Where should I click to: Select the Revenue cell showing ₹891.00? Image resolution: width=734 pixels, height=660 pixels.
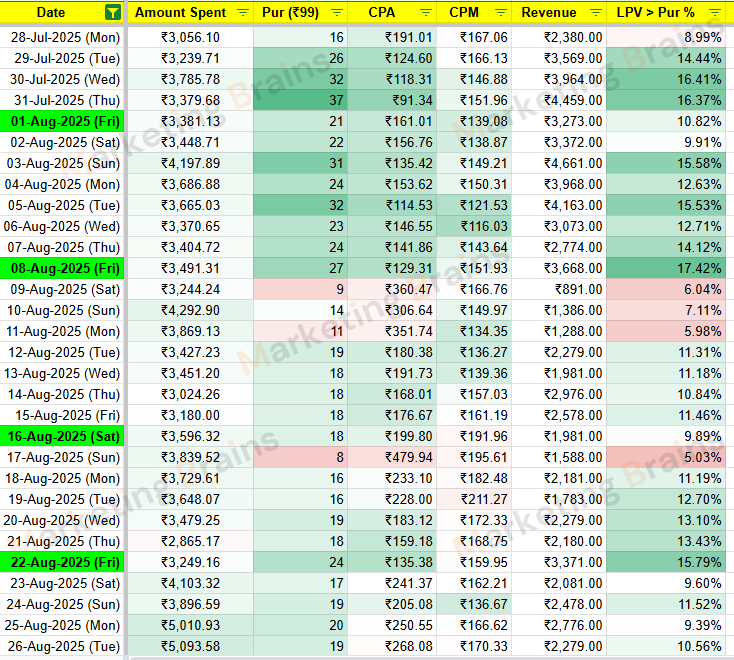[x=559, y=289]
